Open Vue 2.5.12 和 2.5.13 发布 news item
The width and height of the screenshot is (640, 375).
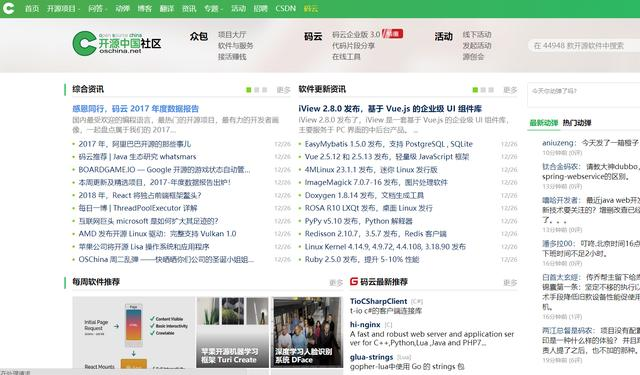point(387,157)
